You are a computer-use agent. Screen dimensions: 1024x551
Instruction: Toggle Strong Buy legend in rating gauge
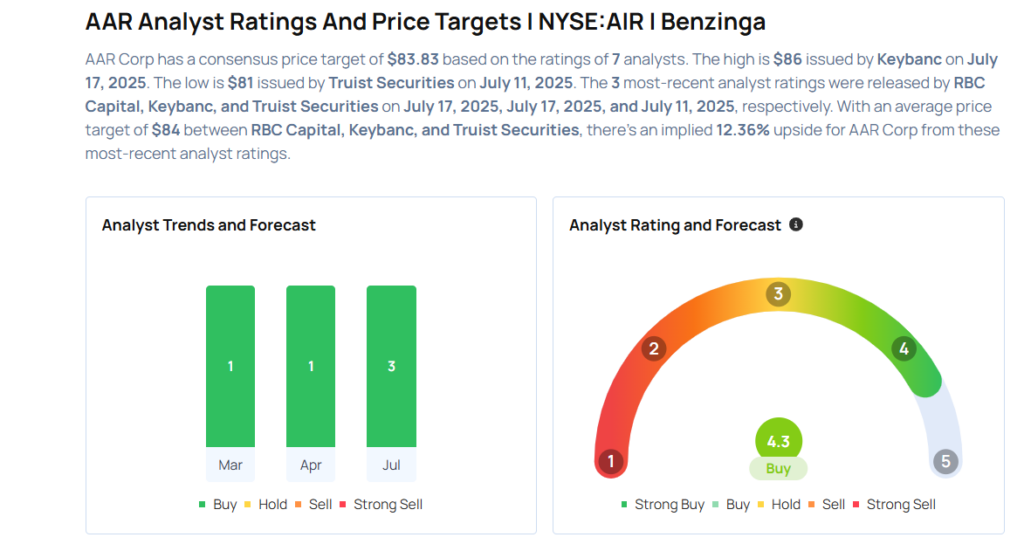[x=662, y=505]
